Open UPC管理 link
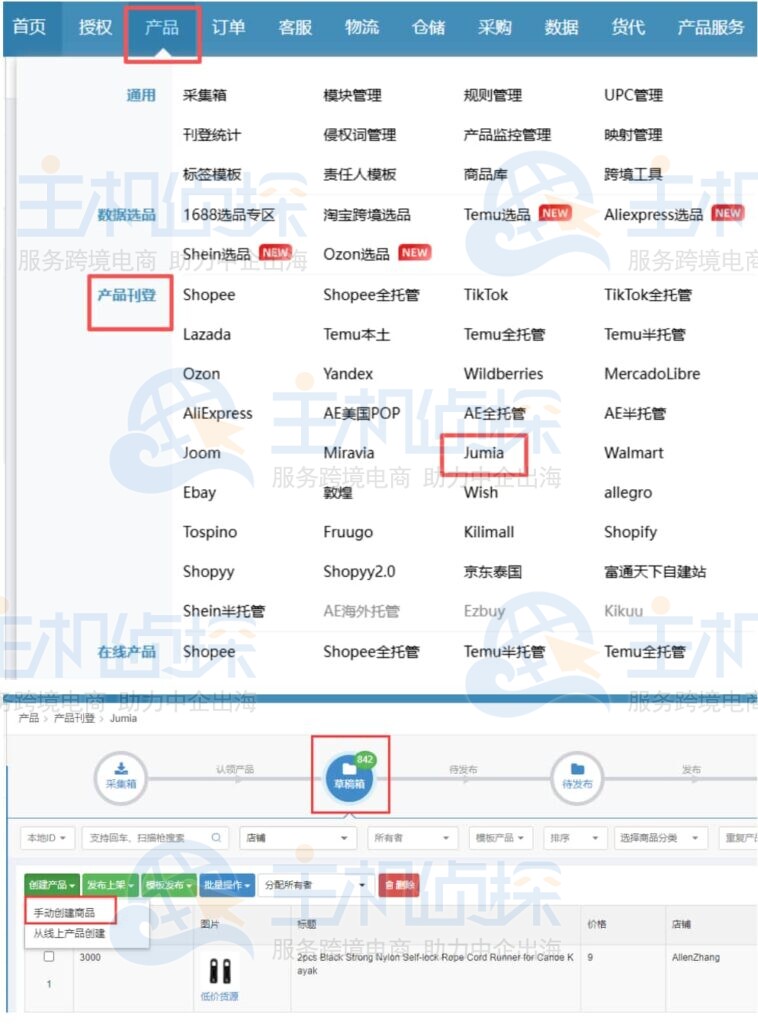The width and height of the screenshot is (758, 1024). coord(633,95)
